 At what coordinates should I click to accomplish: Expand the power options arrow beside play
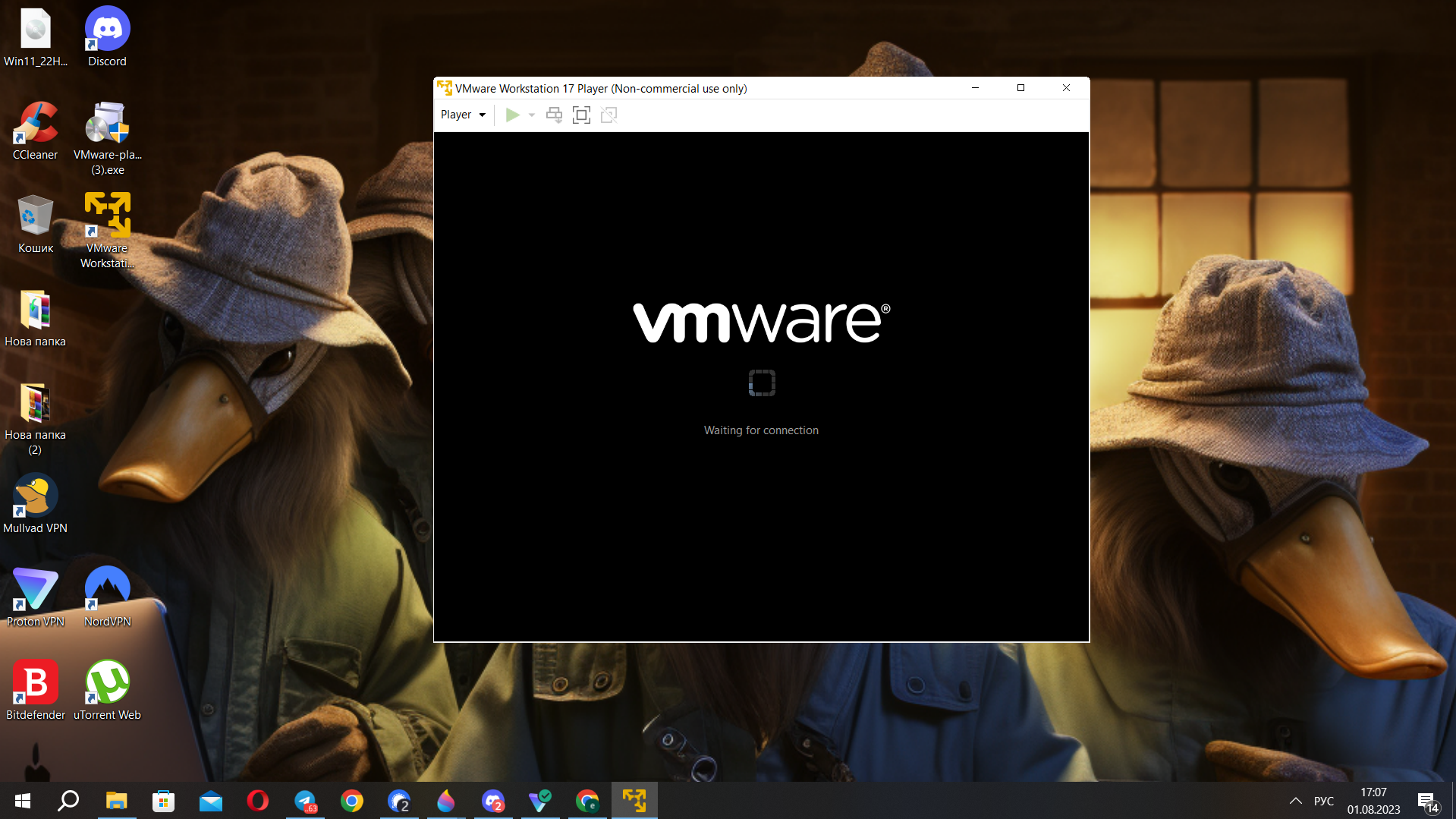click(x=532, y=115)
